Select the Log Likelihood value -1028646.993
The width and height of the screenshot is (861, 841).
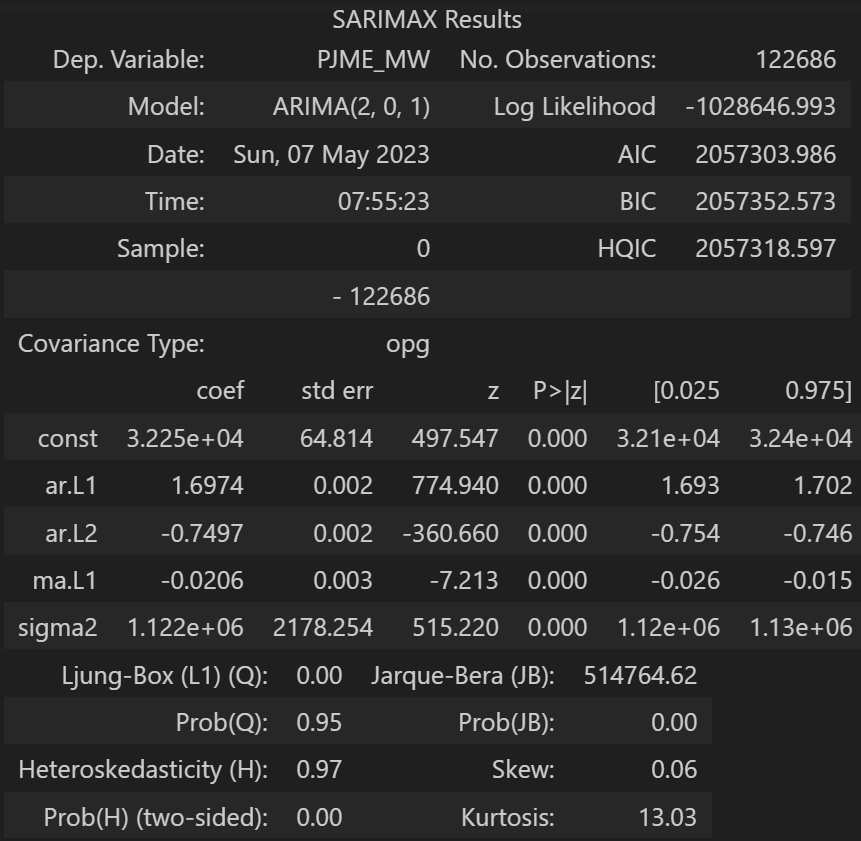pyautogui.click(x=760, y=107)
